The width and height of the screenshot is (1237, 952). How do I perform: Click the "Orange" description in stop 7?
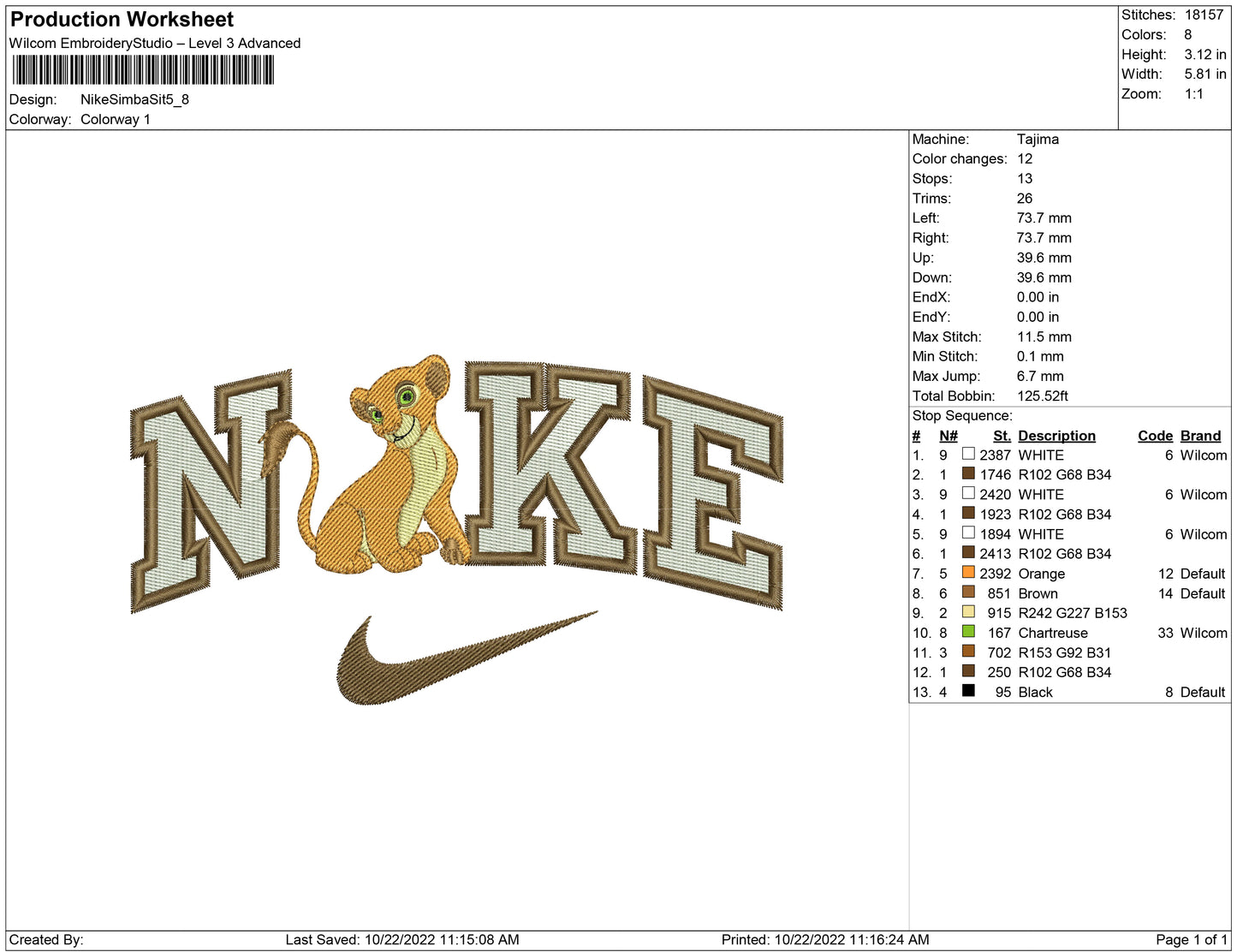click(x=1042, y=574)
